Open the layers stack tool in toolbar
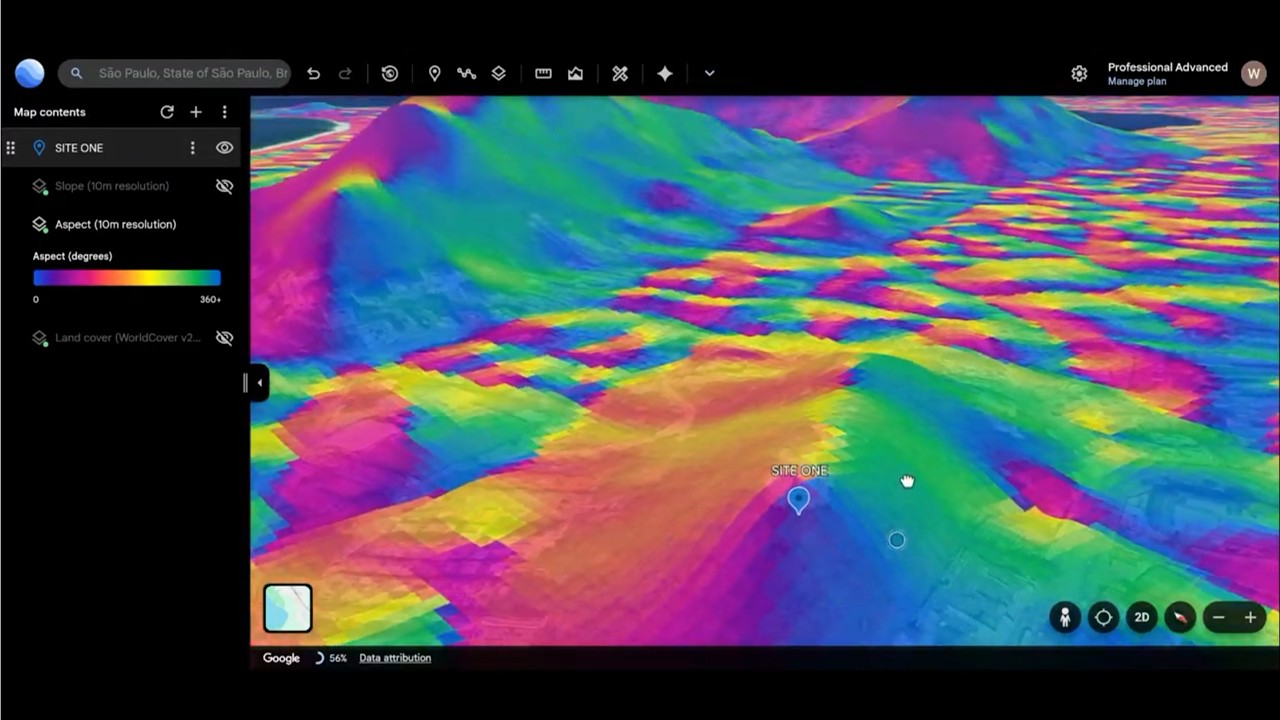 pos(498,73)
